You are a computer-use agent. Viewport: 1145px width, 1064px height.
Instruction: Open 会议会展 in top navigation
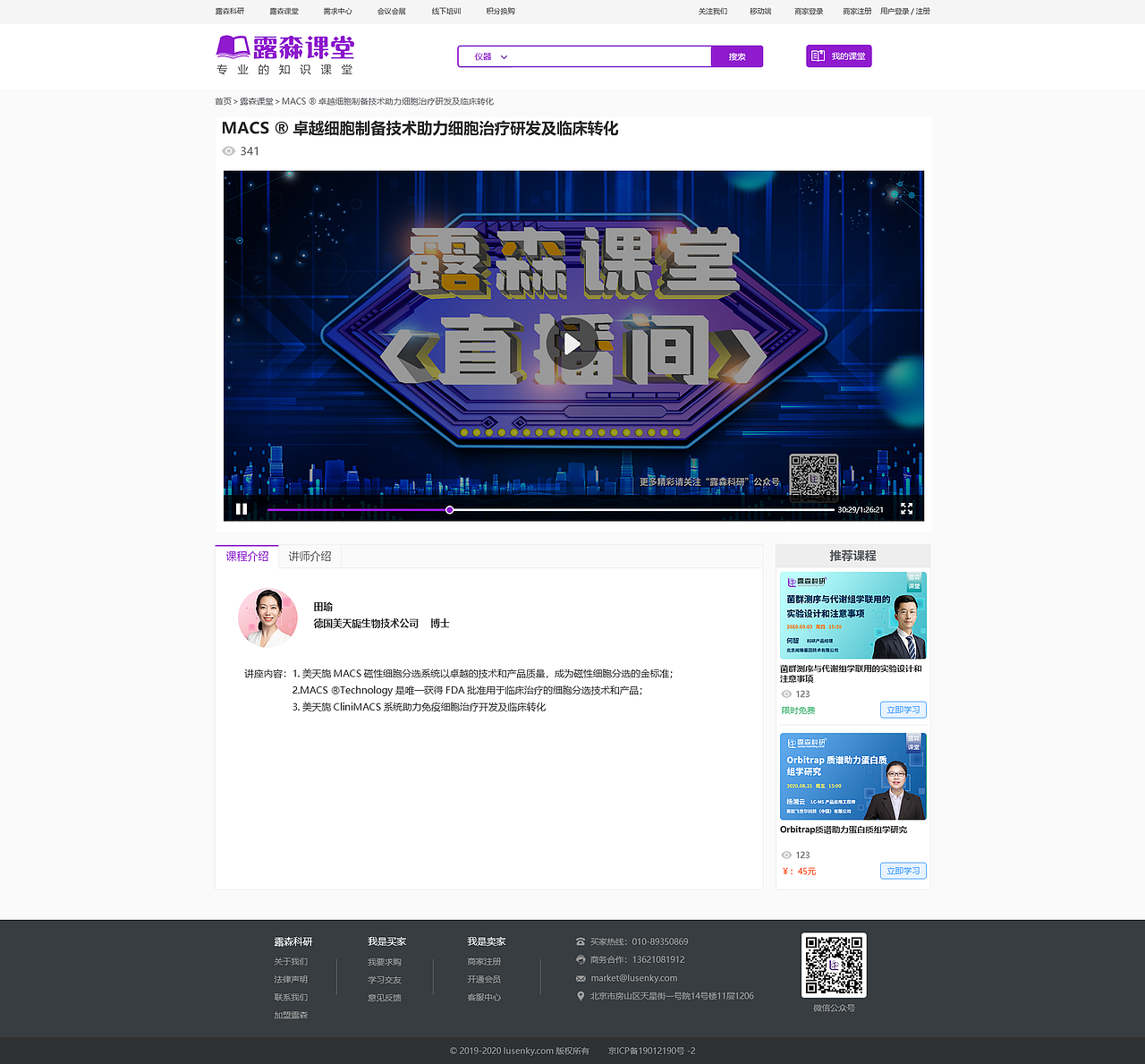click(392, 12)
